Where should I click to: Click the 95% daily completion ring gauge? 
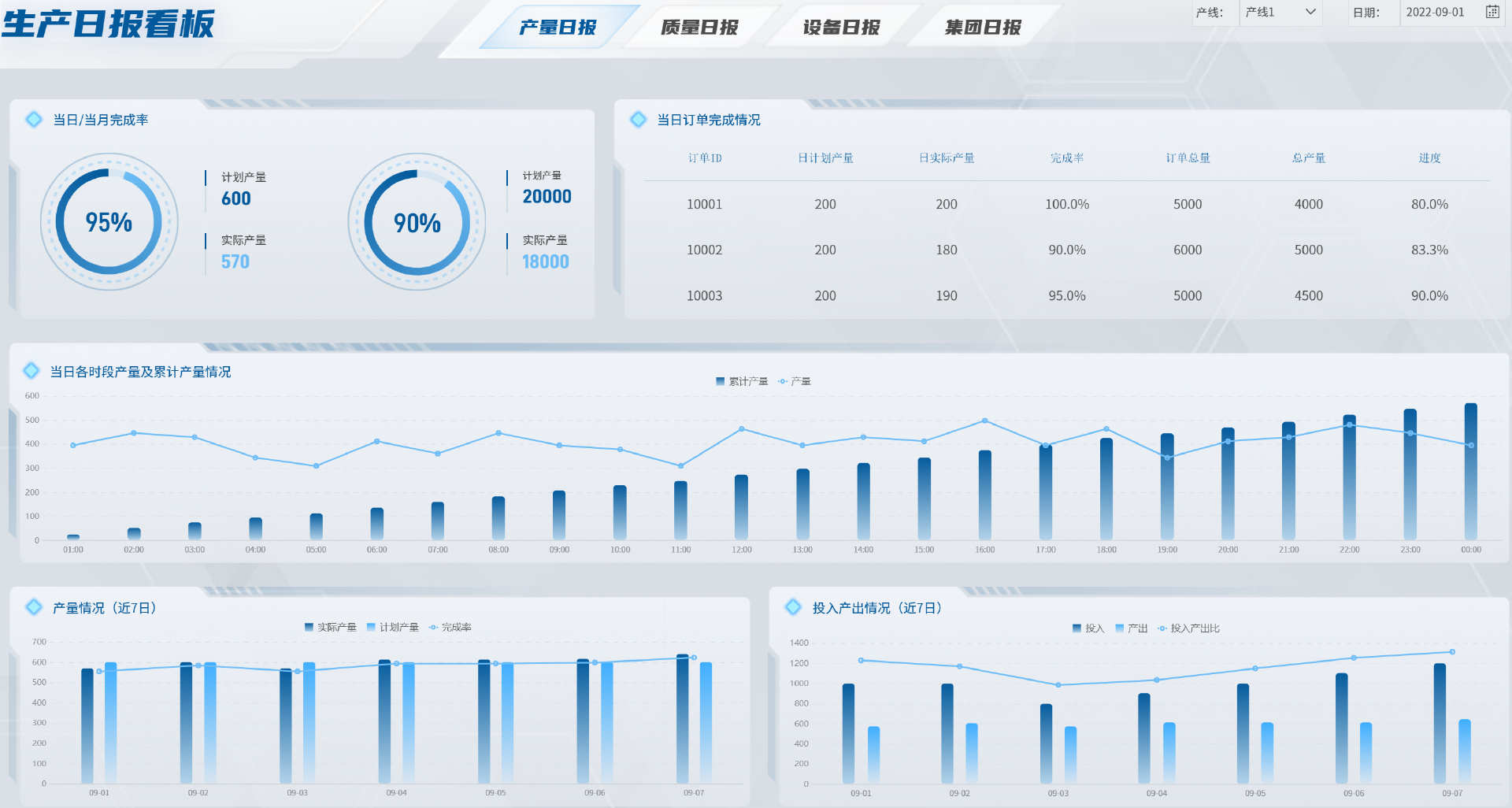tap(109, 222)
